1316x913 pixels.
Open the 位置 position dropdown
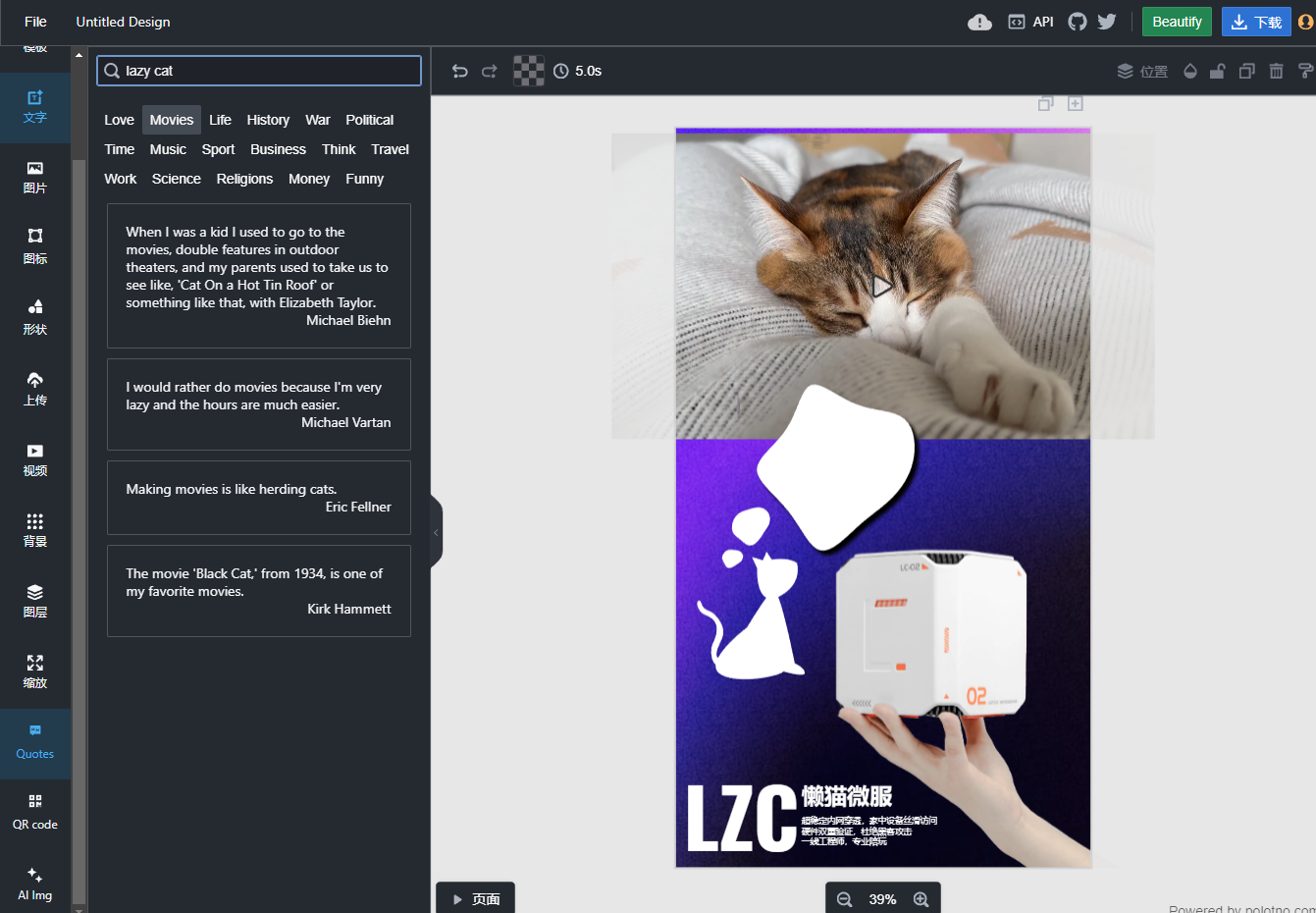tap(1142, 71)
